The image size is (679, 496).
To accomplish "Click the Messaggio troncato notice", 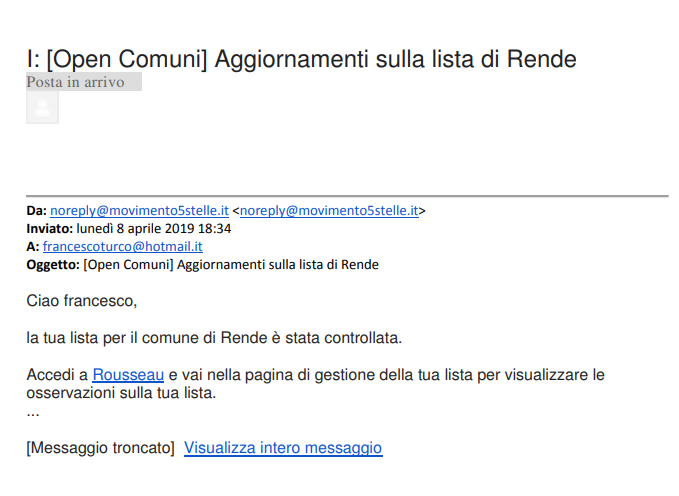I will click(x=100, y=447).
